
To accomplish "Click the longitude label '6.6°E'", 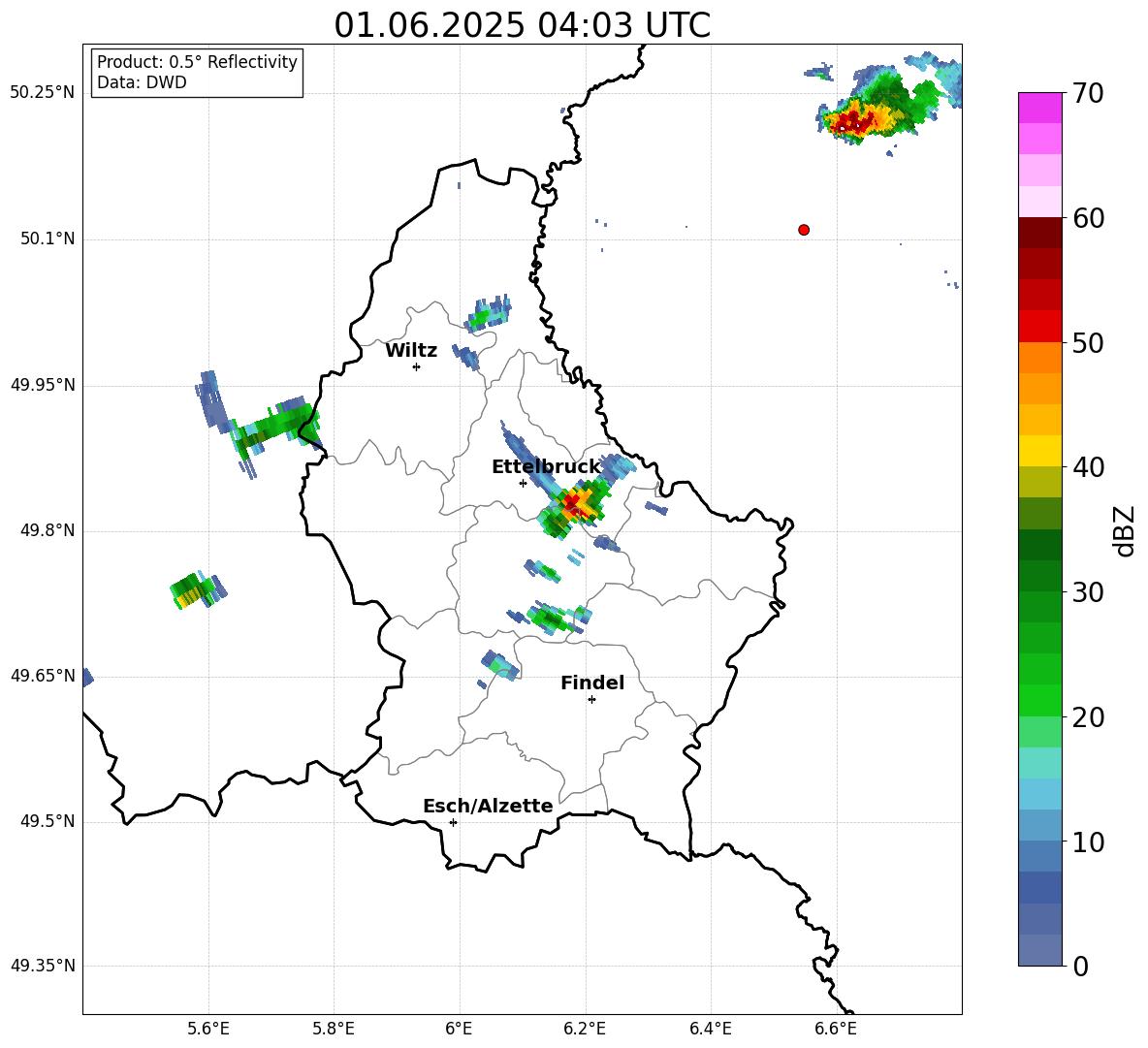I will [836, 1029].
